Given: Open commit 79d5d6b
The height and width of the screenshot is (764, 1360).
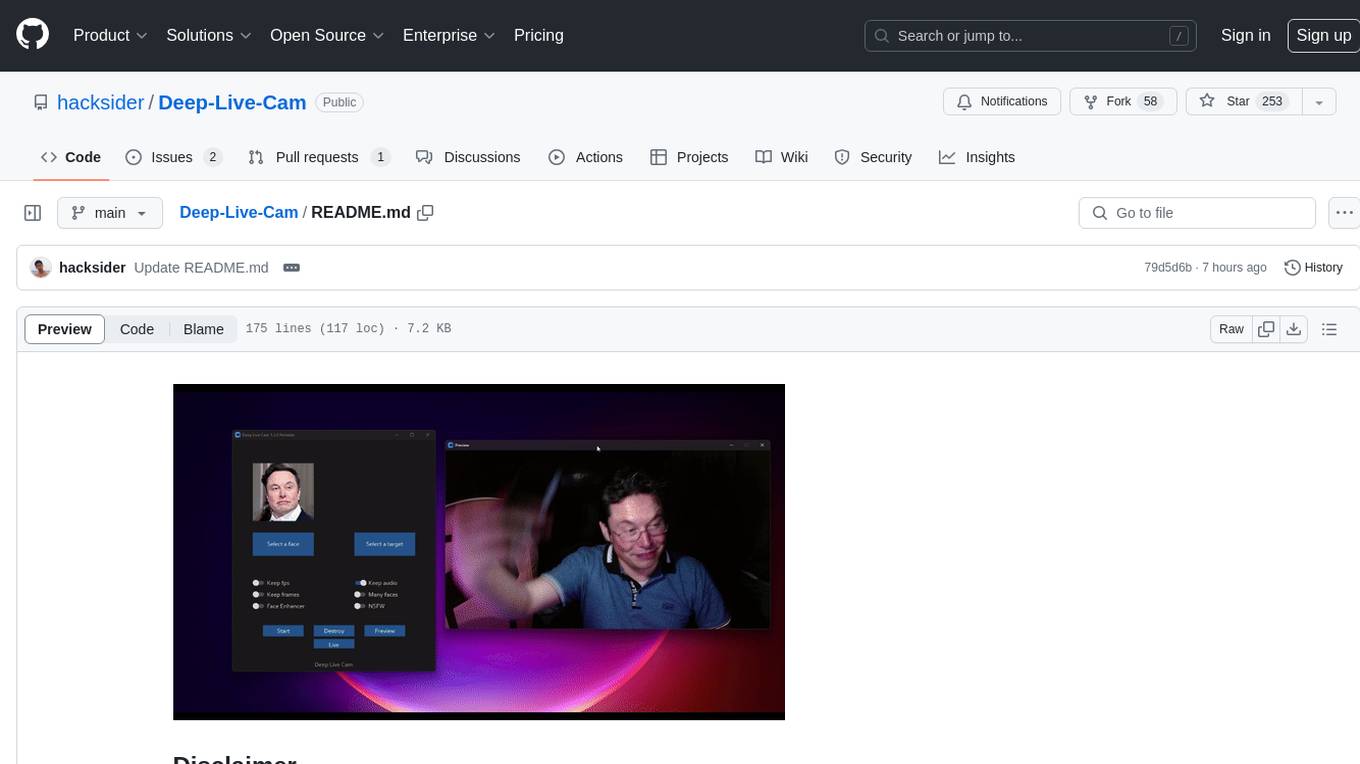Looking at the screenshot, I should 1167,268.
